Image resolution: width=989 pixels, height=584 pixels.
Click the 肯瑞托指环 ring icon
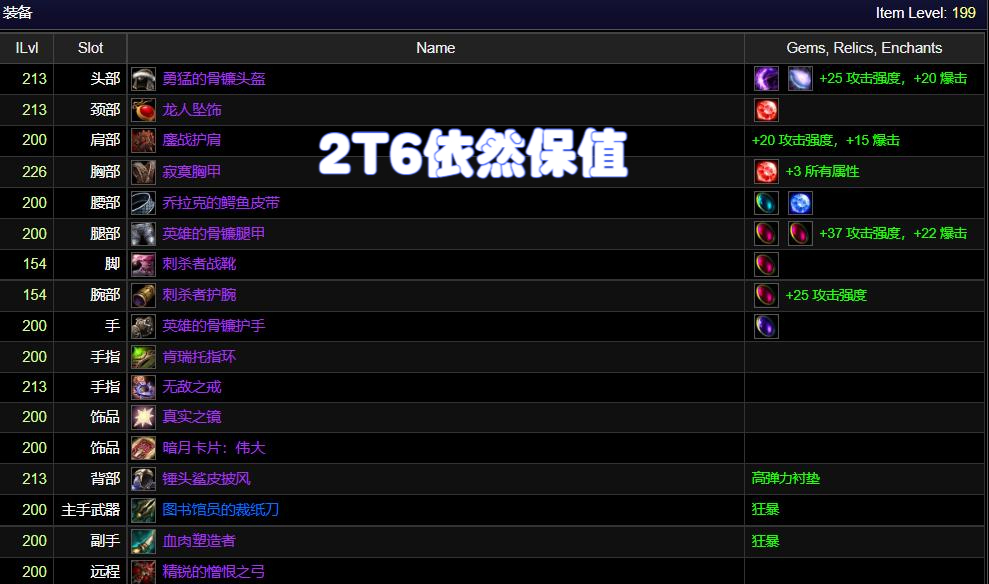pyautogui.click(x=143, y=357)
